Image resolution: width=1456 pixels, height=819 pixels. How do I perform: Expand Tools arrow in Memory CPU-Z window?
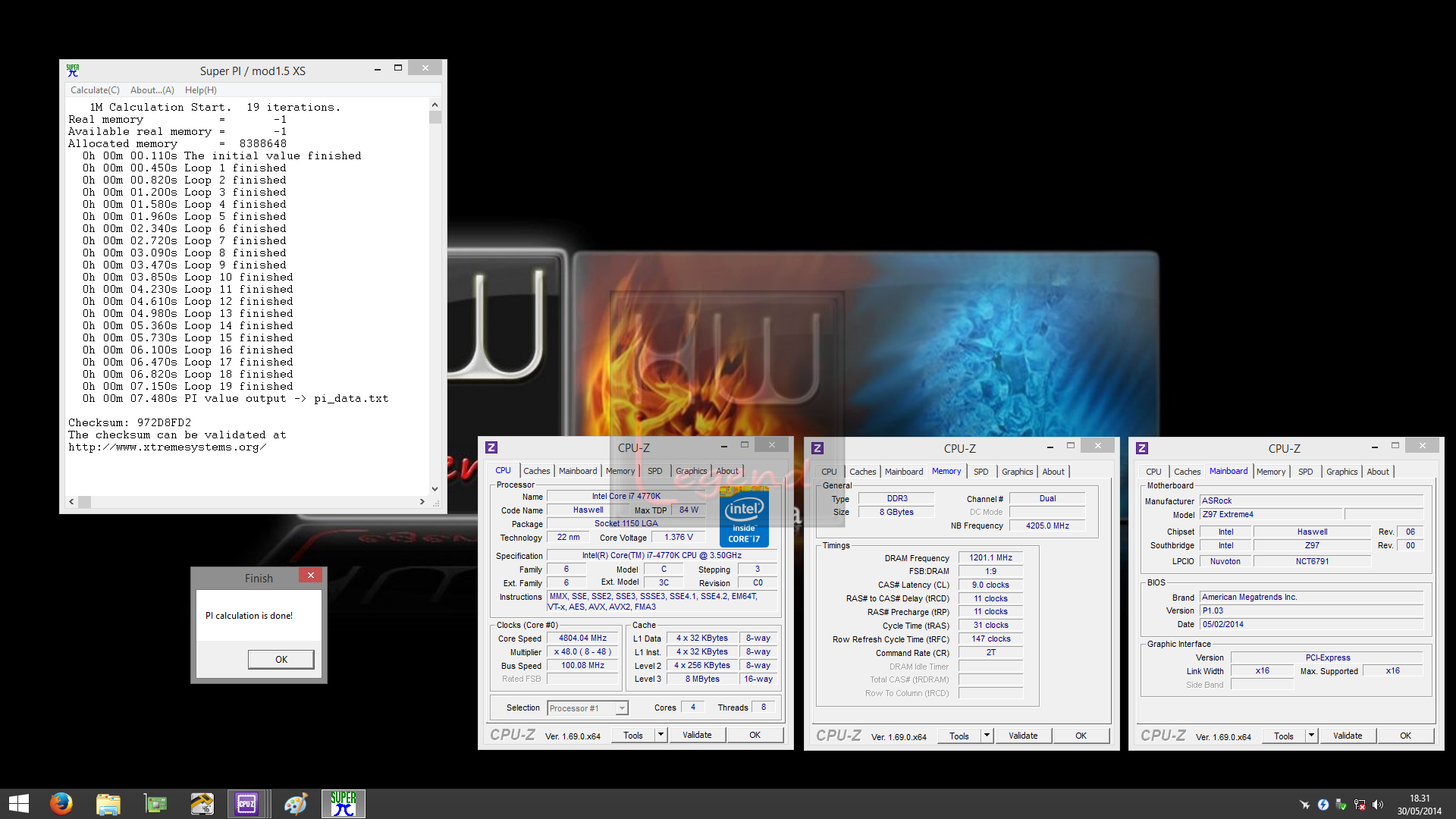click(987, 736)
